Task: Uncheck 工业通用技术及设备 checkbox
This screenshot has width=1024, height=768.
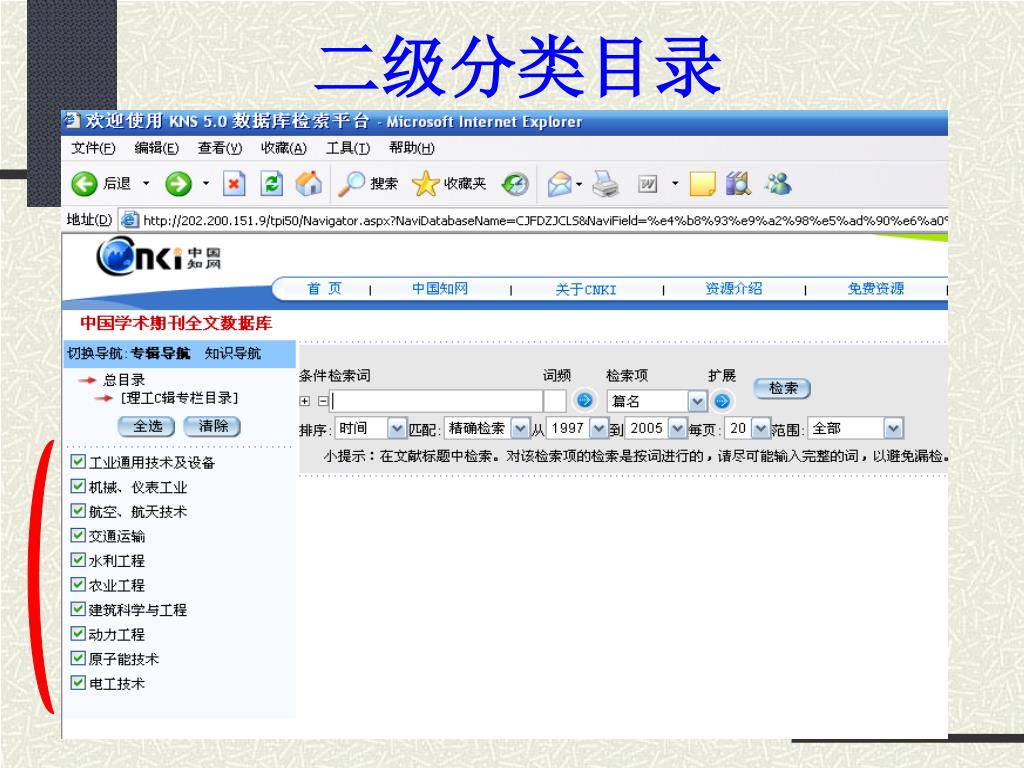Action: [78, 462]
